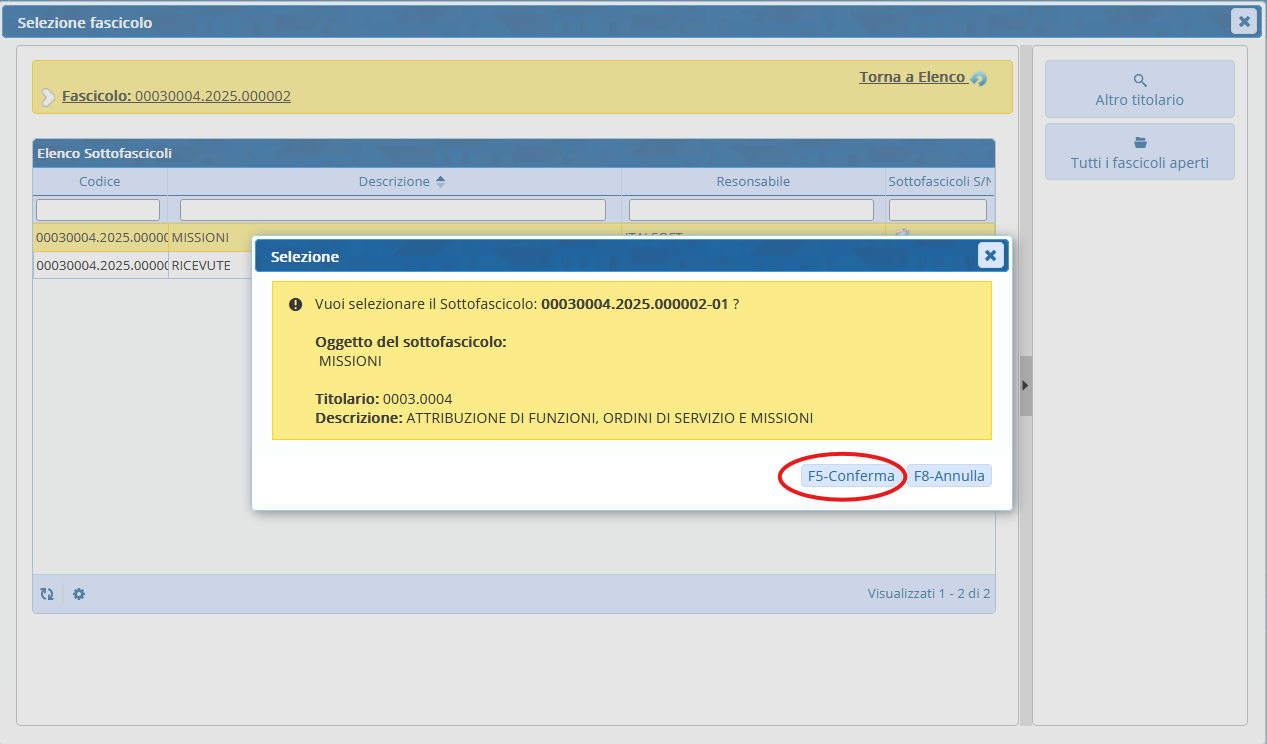
Task: Click the Codice column header
Action: [99, 181]
